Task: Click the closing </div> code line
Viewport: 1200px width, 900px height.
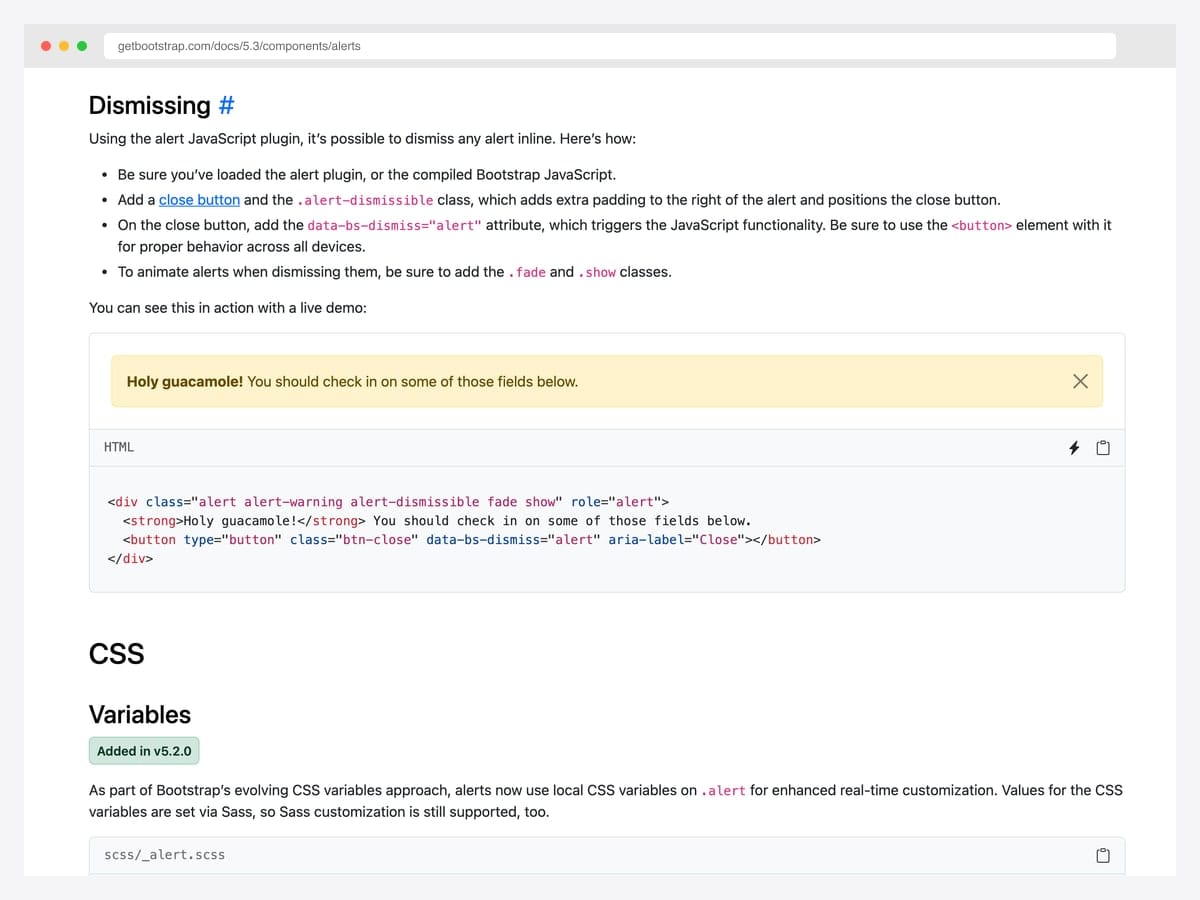Action: (130, 558)
